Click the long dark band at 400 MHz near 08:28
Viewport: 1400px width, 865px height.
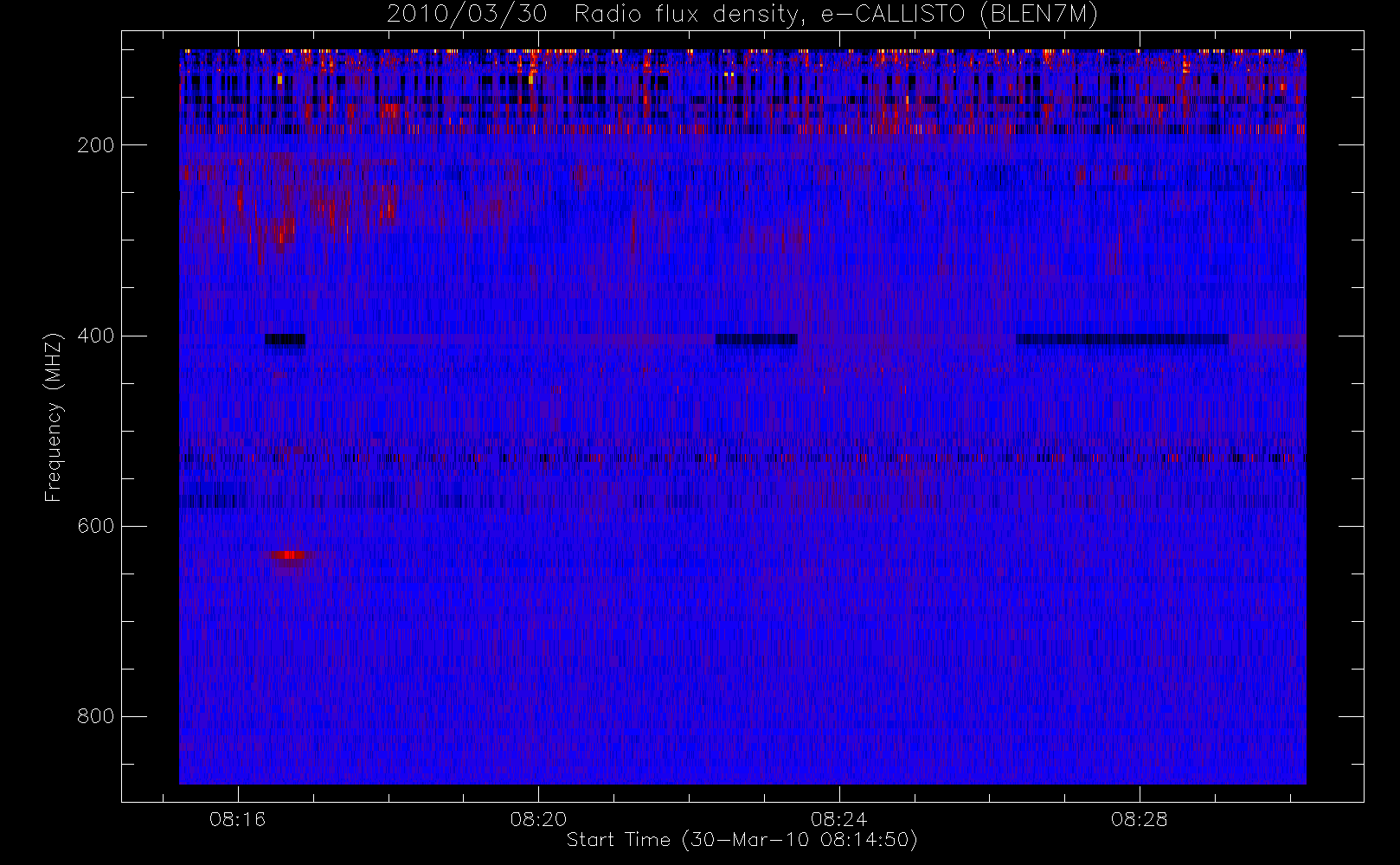click(1121, 339)
